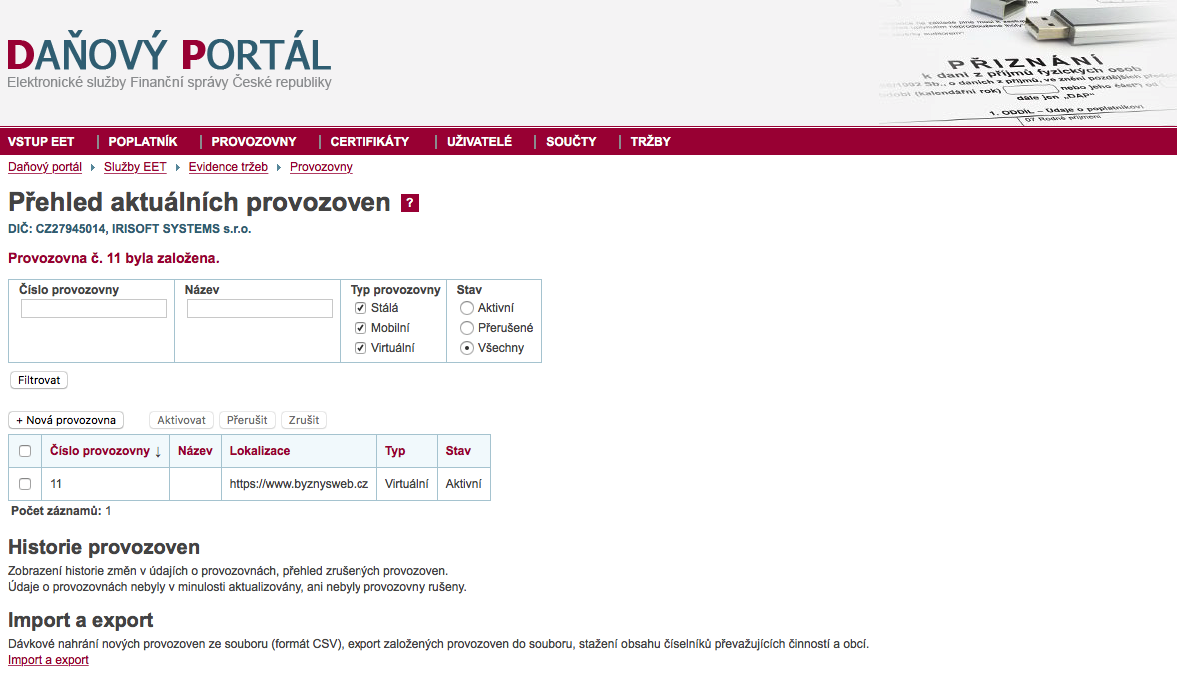Open the VSTUP EET menu
The height and width of the screenshot is (686, 1177).
[41, 141]
